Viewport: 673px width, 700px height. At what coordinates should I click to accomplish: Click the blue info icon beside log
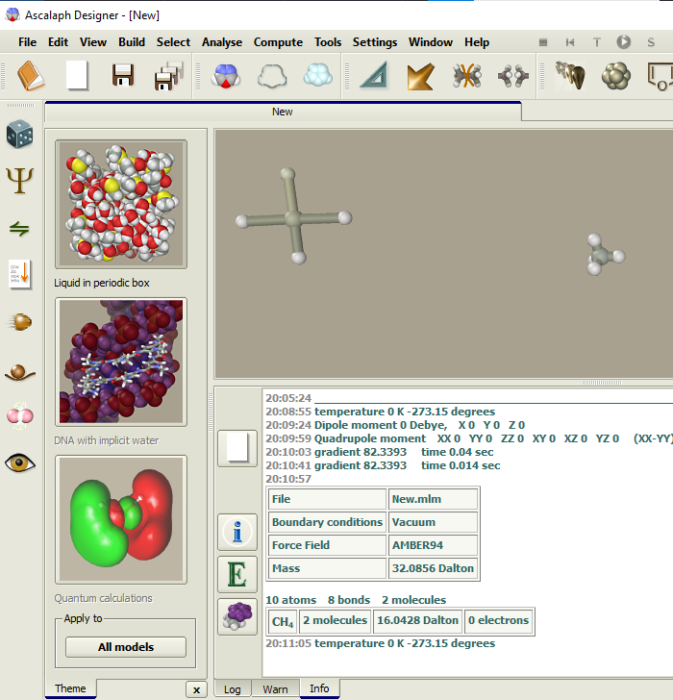pyautogui.click(x=237, y=531)
